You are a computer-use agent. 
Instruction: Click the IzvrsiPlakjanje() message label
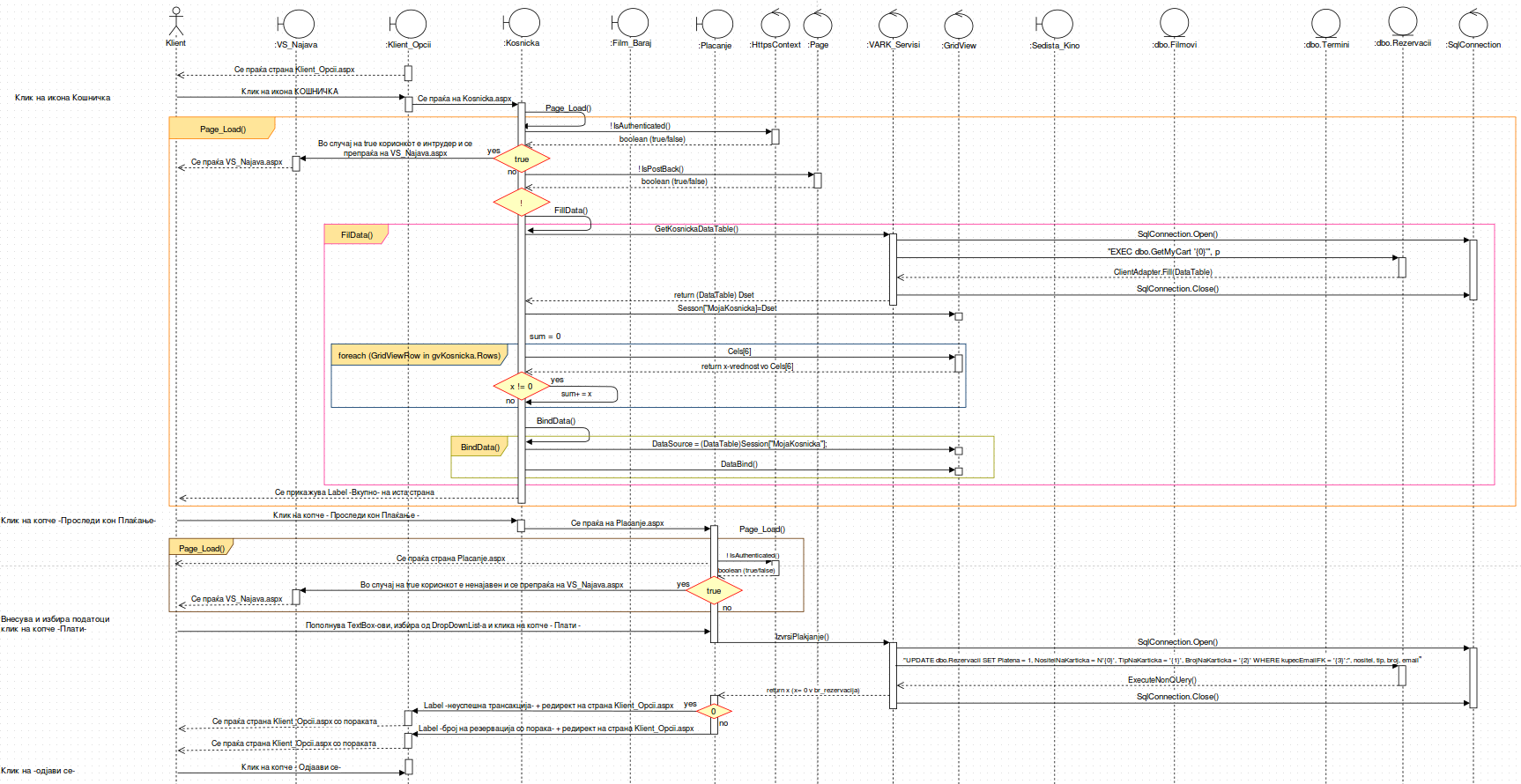(802, 637)
